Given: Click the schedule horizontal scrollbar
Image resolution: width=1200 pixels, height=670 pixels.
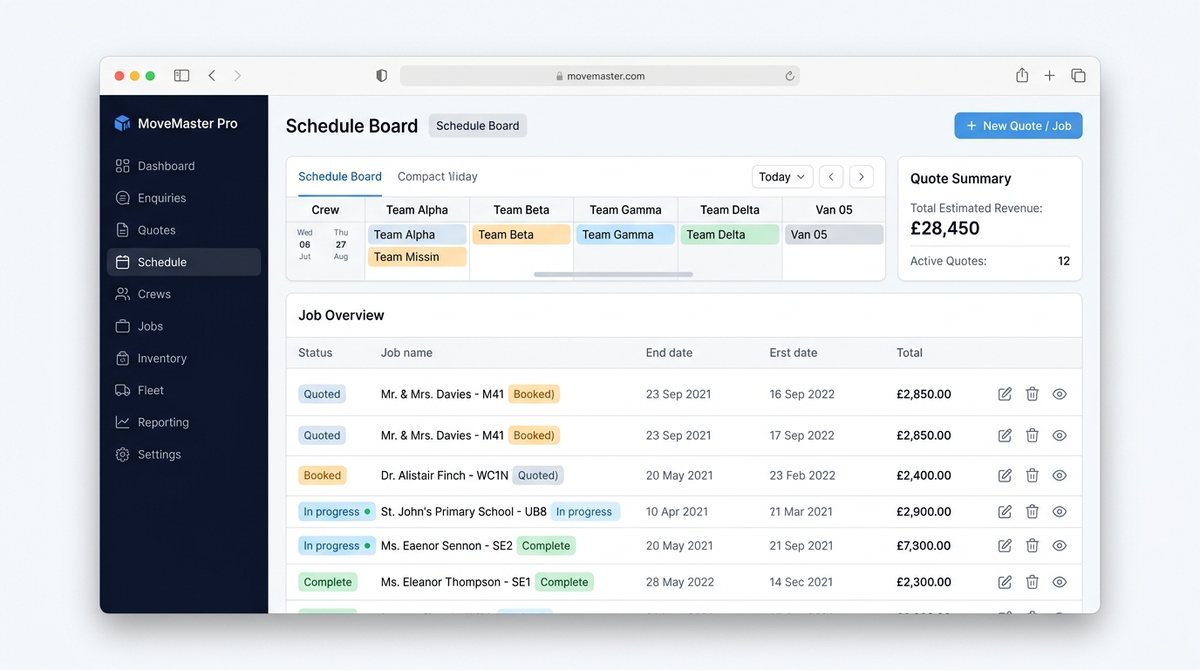Looking at the screenshot, I should pos(613,274).
